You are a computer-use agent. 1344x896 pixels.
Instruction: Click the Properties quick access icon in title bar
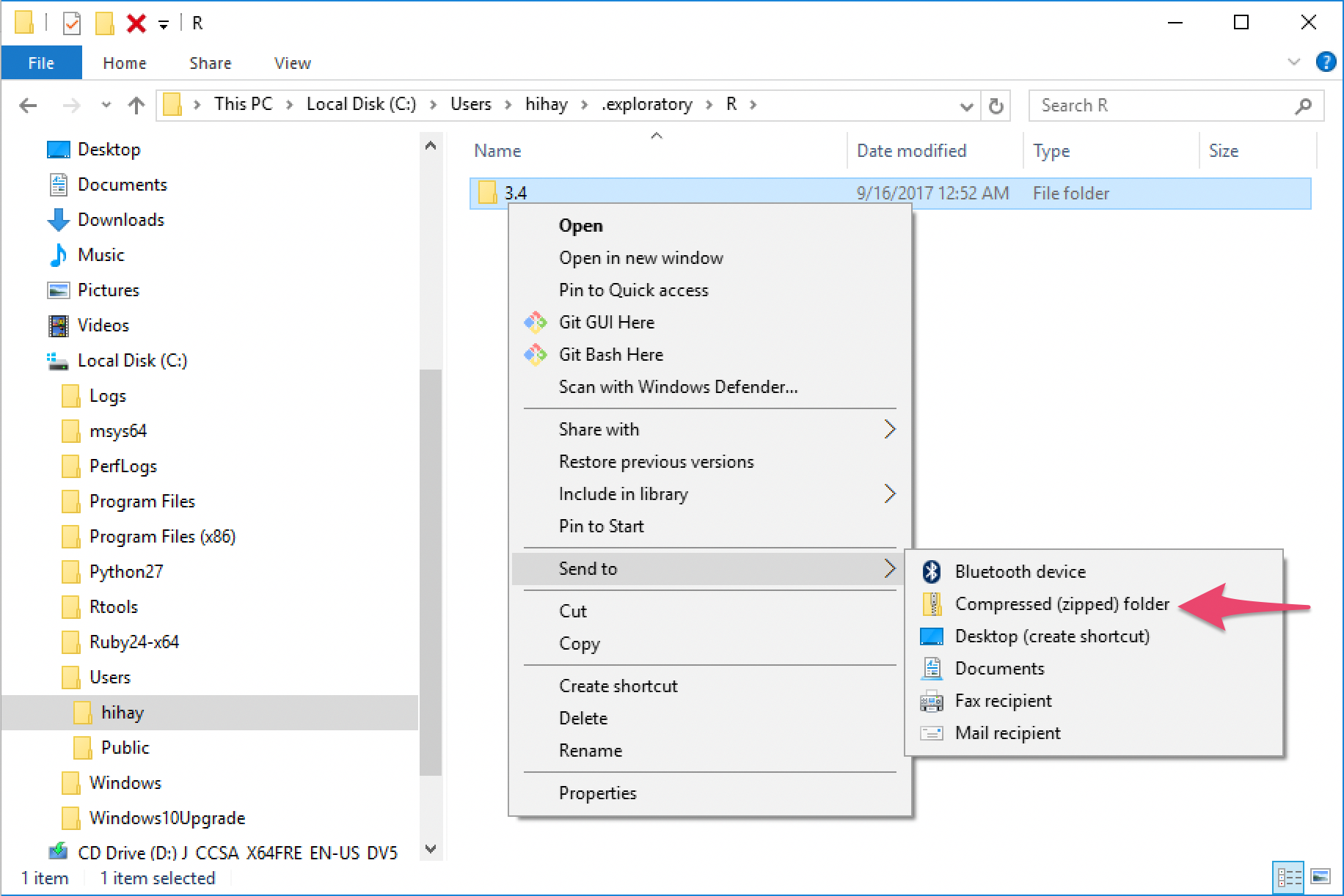71,23
